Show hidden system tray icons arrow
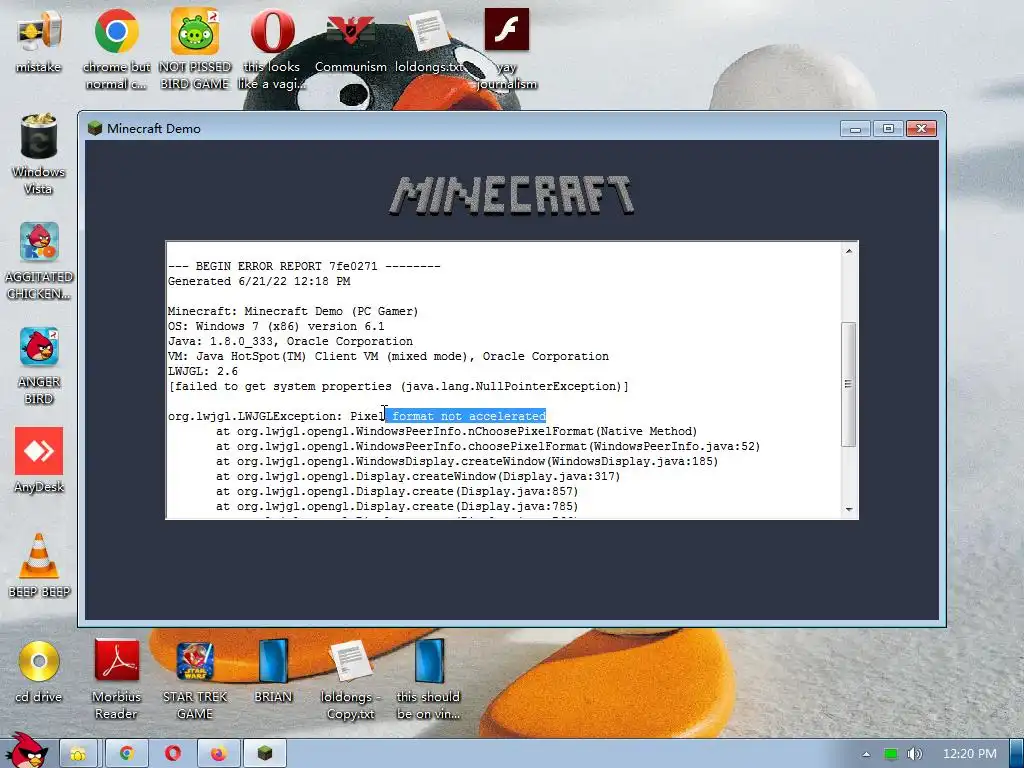 pyautogui.click(x=866, y=754)
